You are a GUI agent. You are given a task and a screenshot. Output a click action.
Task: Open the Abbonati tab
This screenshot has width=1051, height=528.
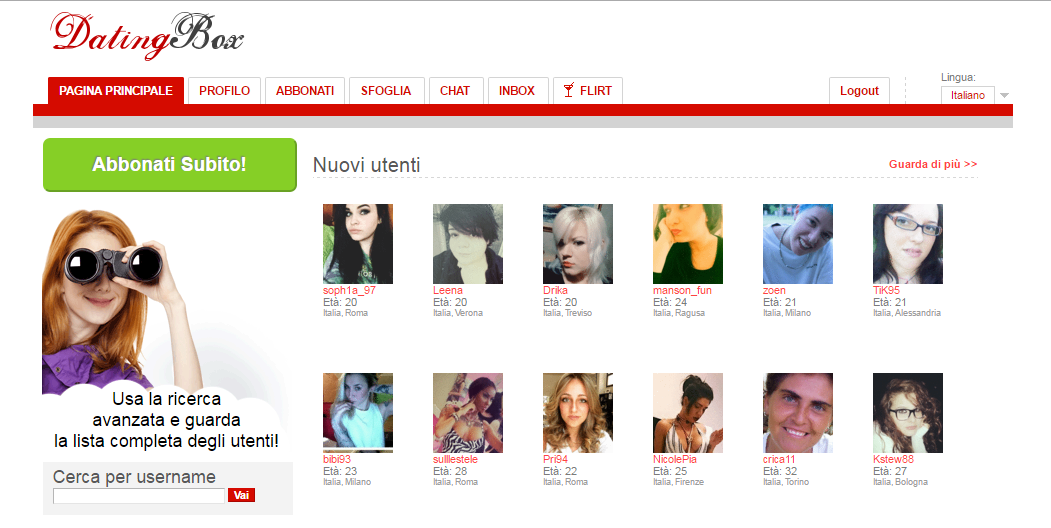[x=305, y=91]
